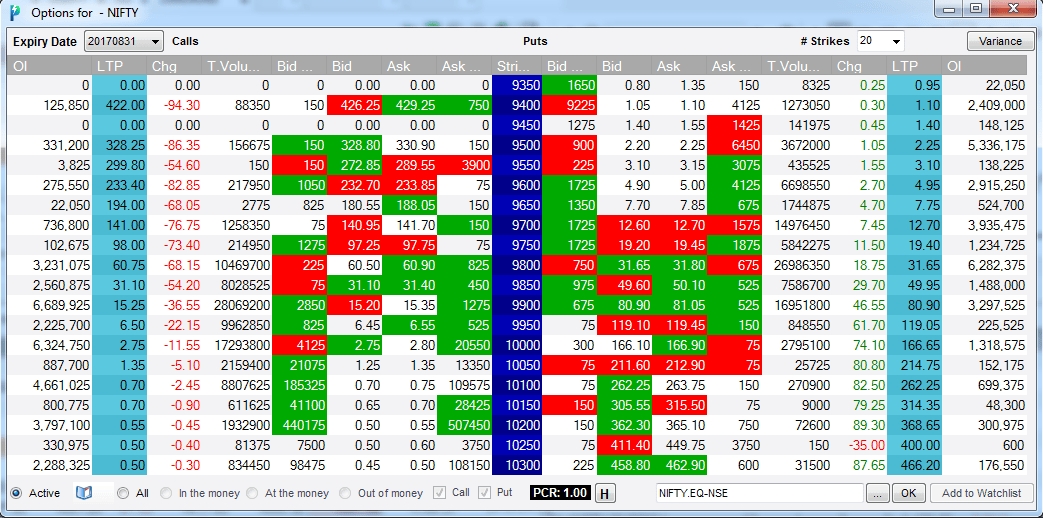Click the Strike column header
This screenshot has width=1043, height=518.
tap(518, 66)
